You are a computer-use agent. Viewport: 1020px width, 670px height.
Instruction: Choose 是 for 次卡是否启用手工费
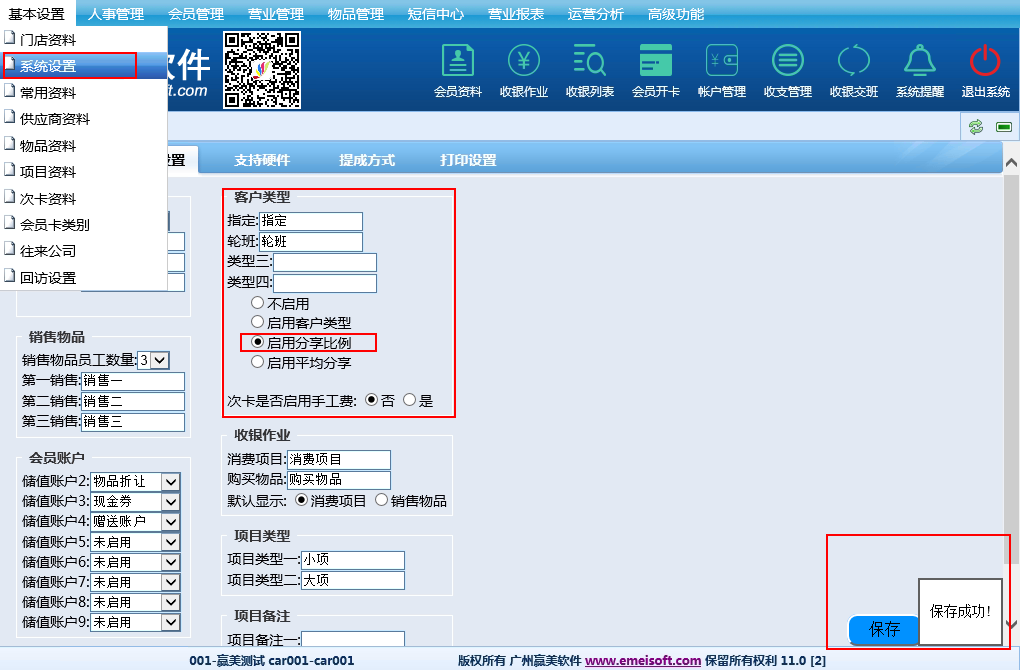(409, 400)
